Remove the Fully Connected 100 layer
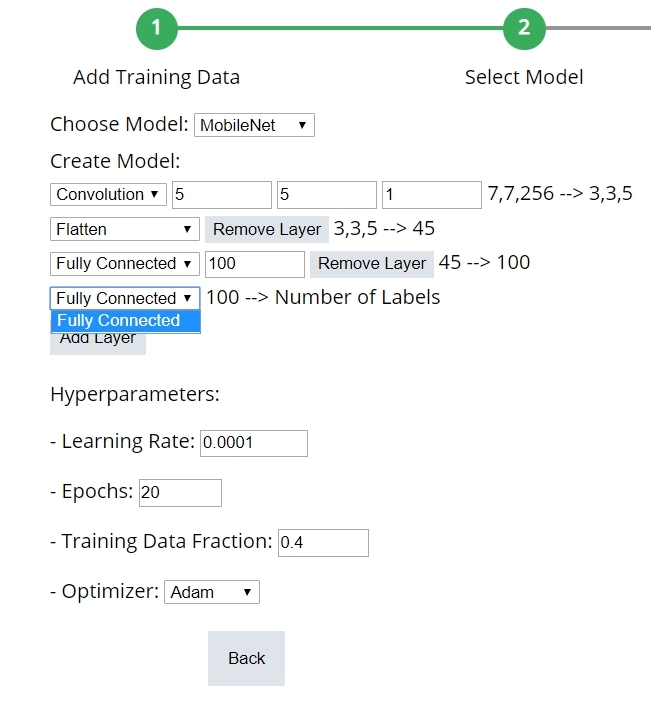The height and width of the screenshot is (722, 651). point(372,264)
